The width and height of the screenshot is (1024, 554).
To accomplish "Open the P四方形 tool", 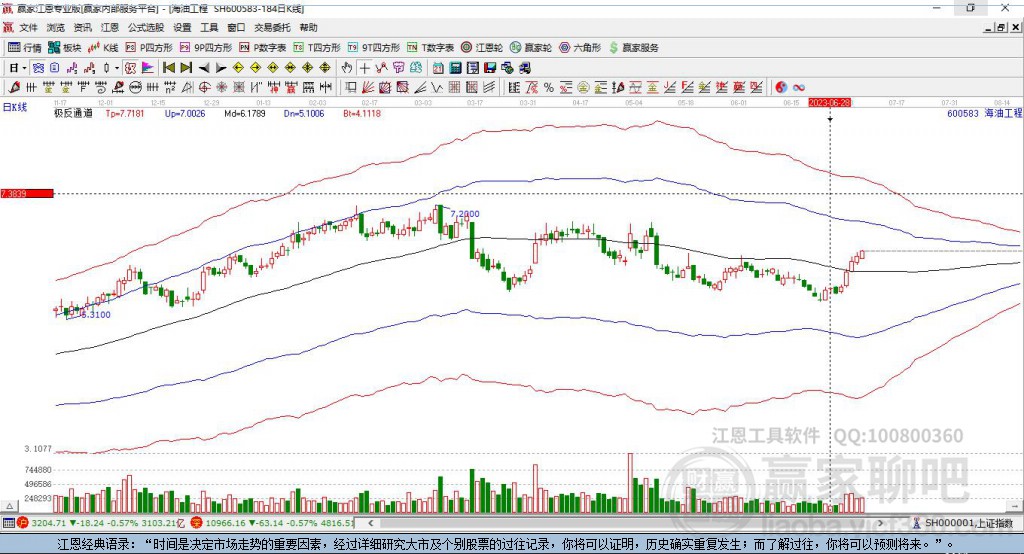I will [149, 48].
